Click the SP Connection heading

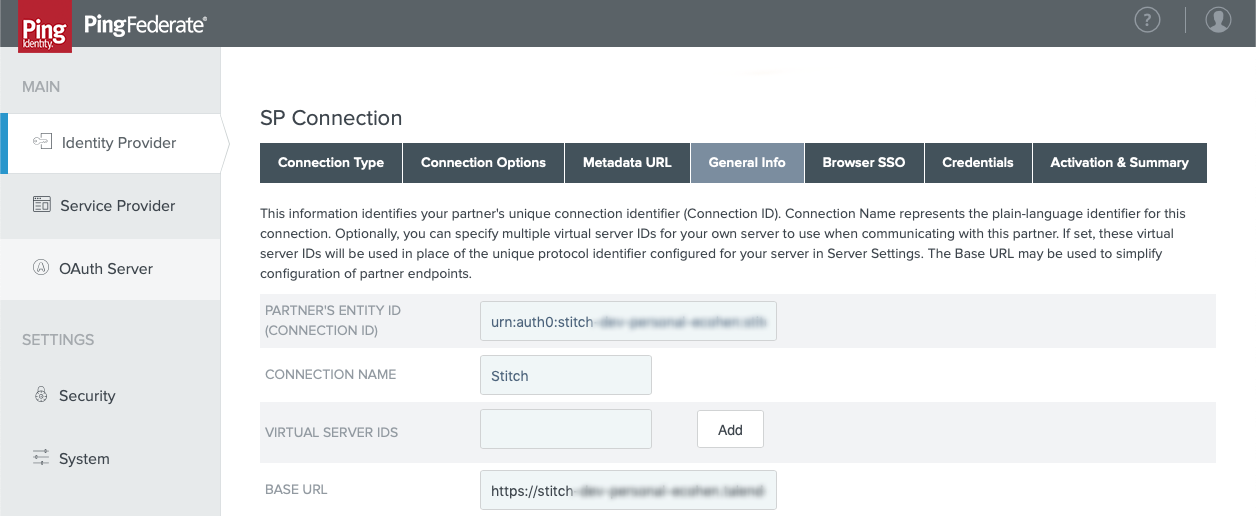tap(331, 118)
